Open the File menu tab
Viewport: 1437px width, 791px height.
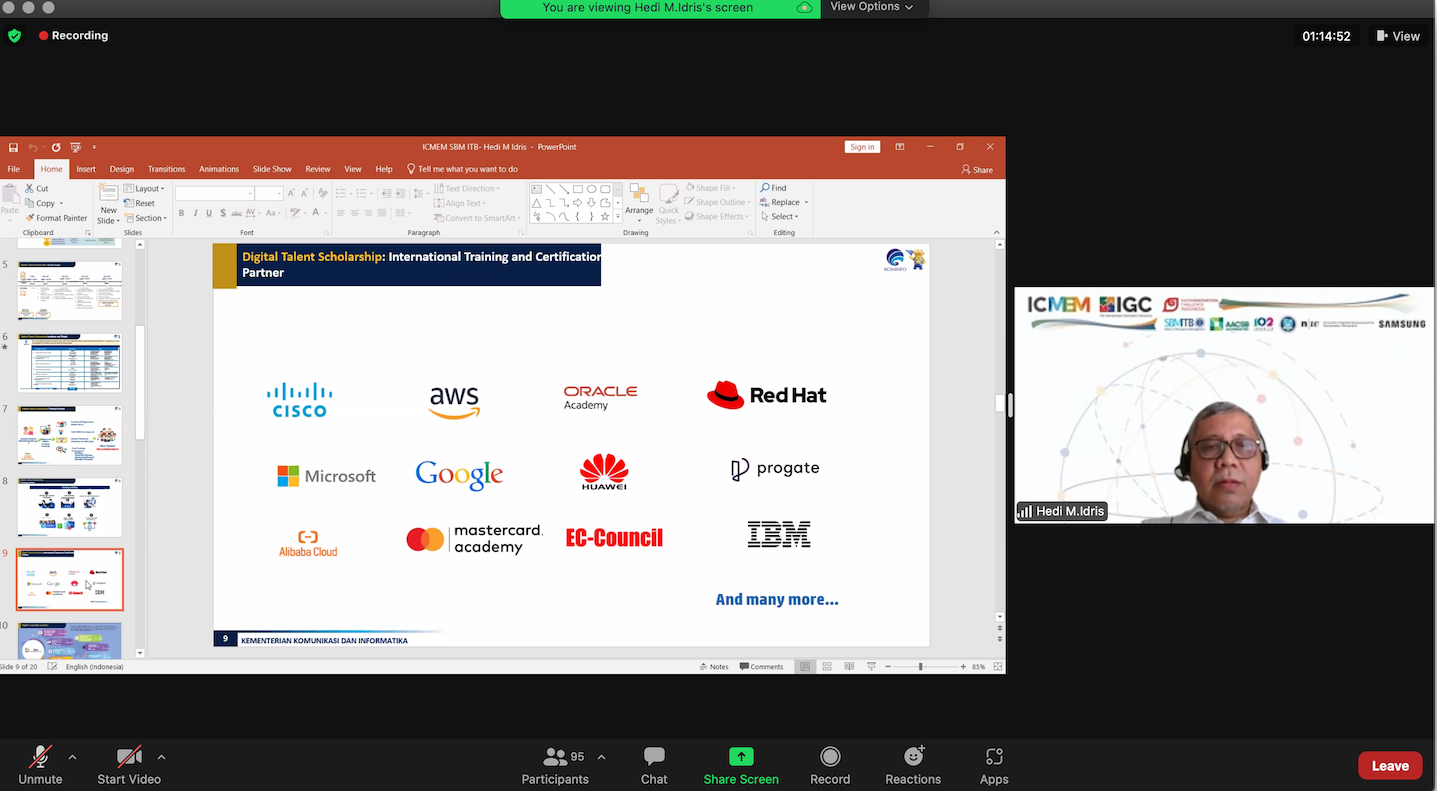tap(14, 169)
